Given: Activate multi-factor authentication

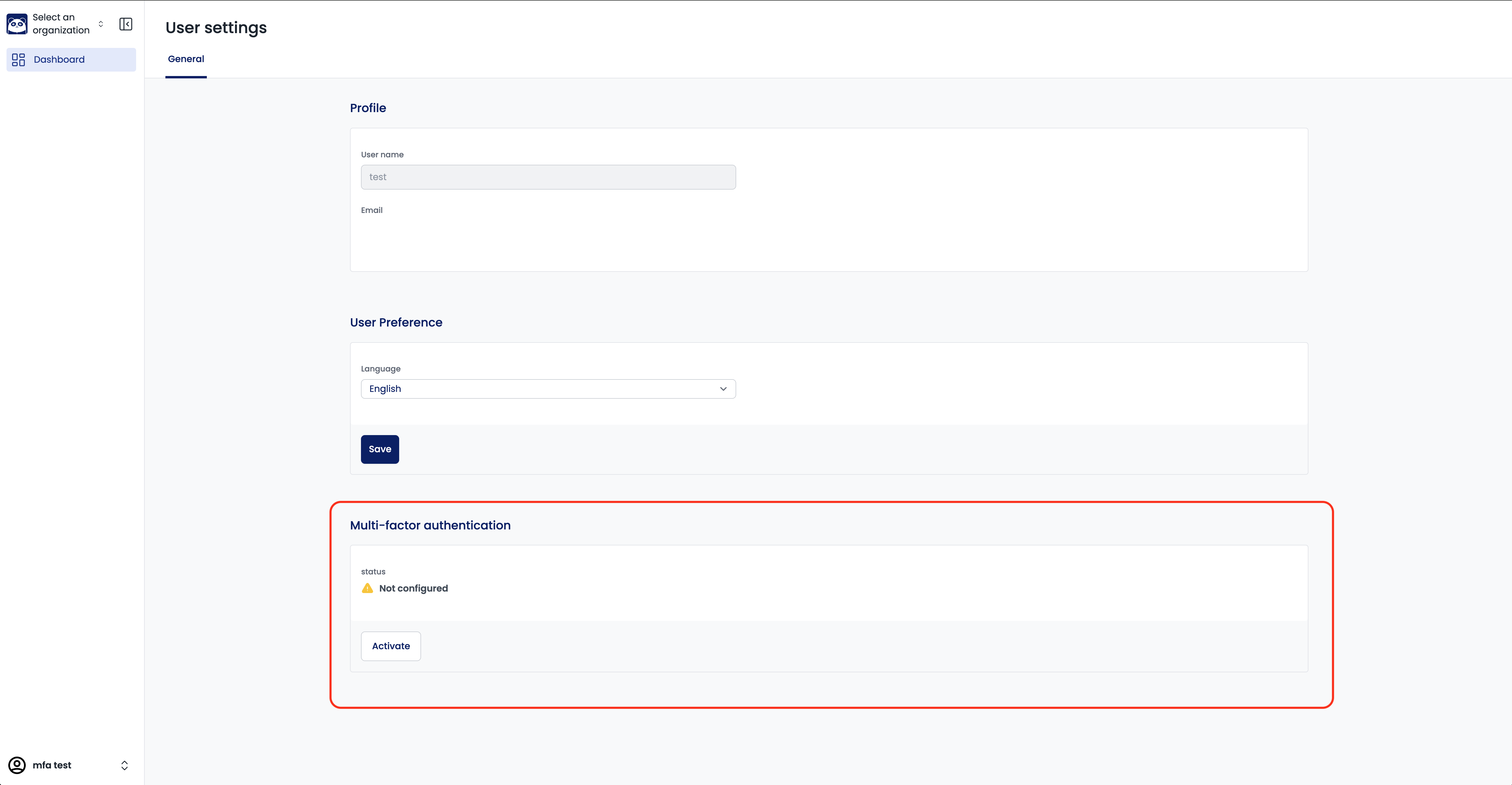Looking at the screenshot, I should click(391, 646).
